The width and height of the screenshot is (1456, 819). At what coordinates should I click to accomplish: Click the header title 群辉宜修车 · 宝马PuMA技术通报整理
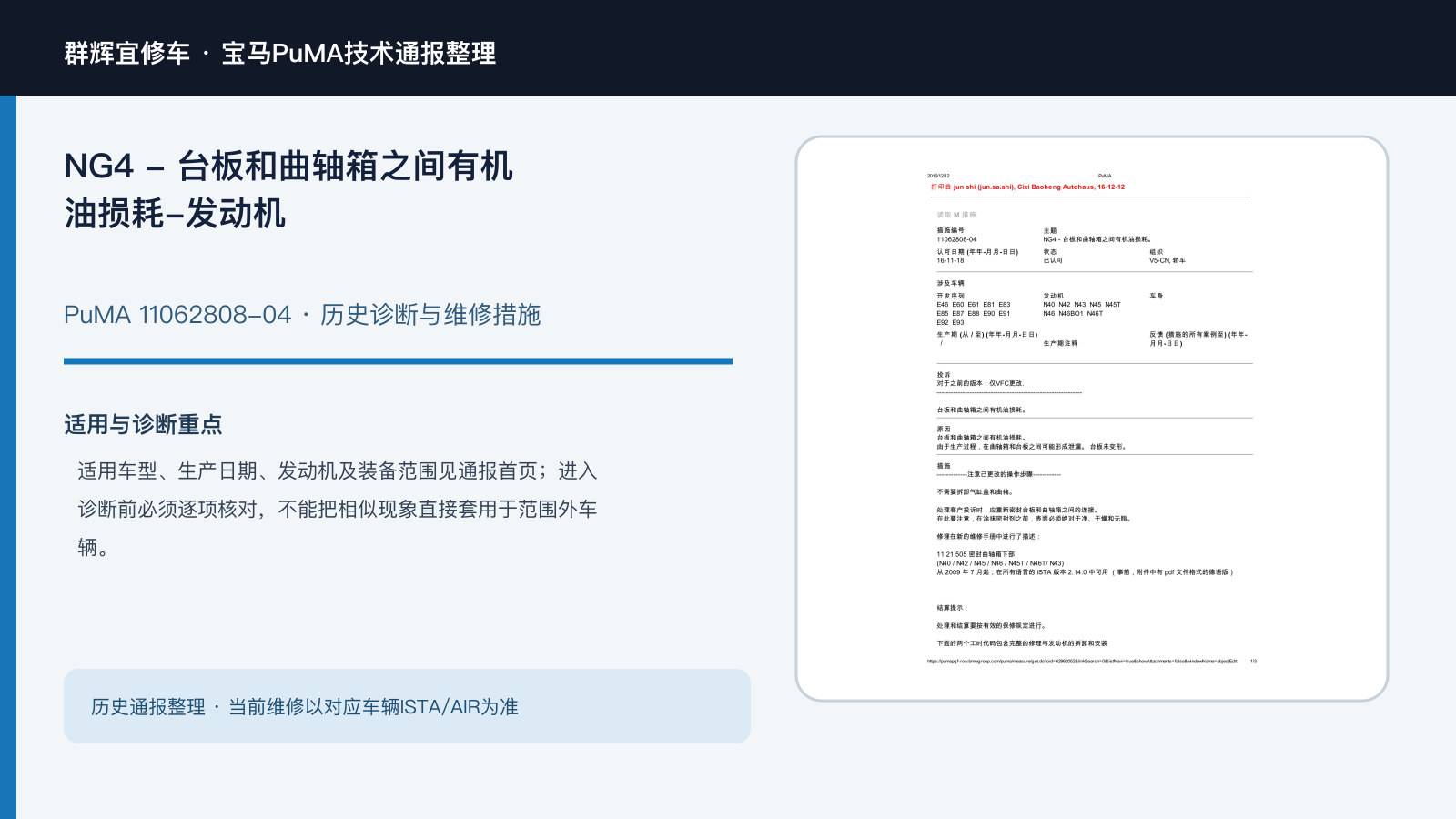280,53
